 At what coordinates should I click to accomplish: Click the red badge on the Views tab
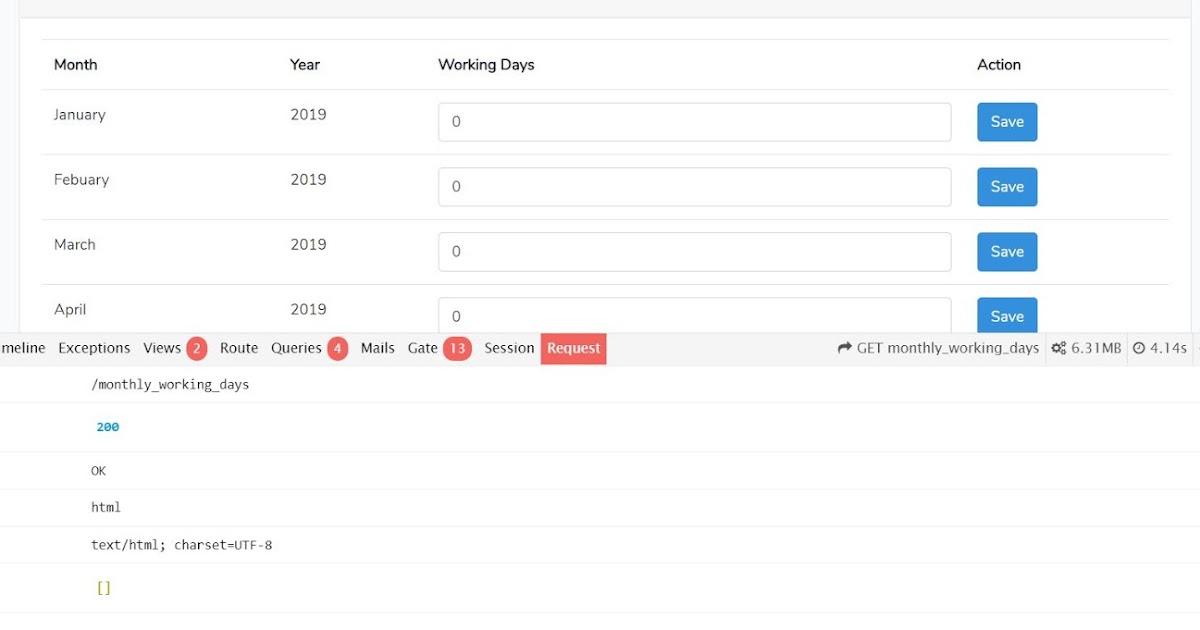click(x=196, y=349)
